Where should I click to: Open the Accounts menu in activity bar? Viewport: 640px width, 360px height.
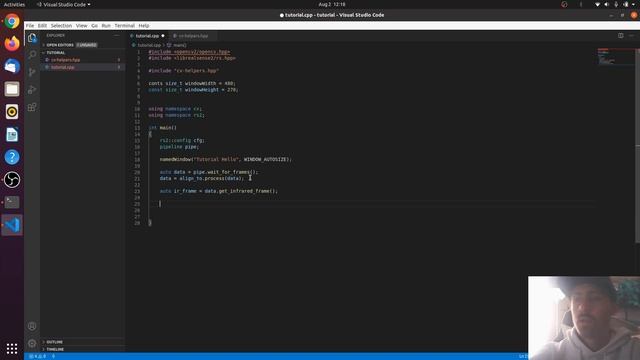pyautogui.click(x=32, y=326)
